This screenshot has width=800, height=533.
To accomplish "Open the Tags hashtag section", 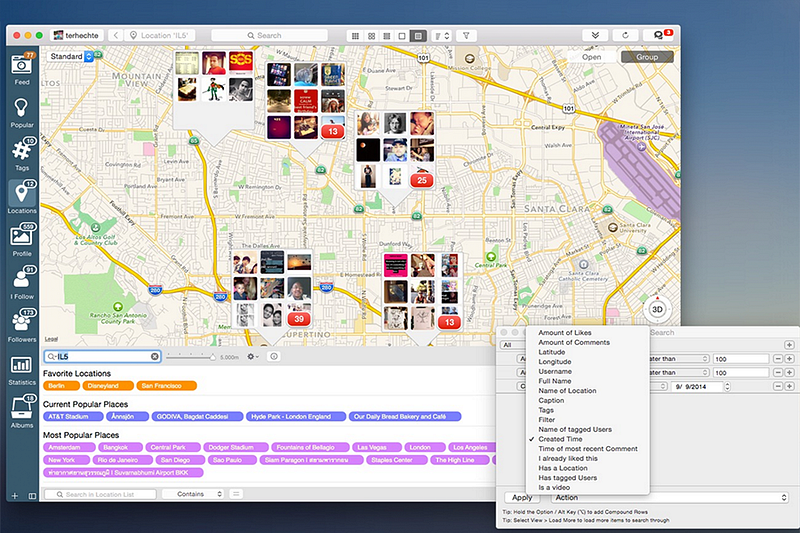I will 22,155.
